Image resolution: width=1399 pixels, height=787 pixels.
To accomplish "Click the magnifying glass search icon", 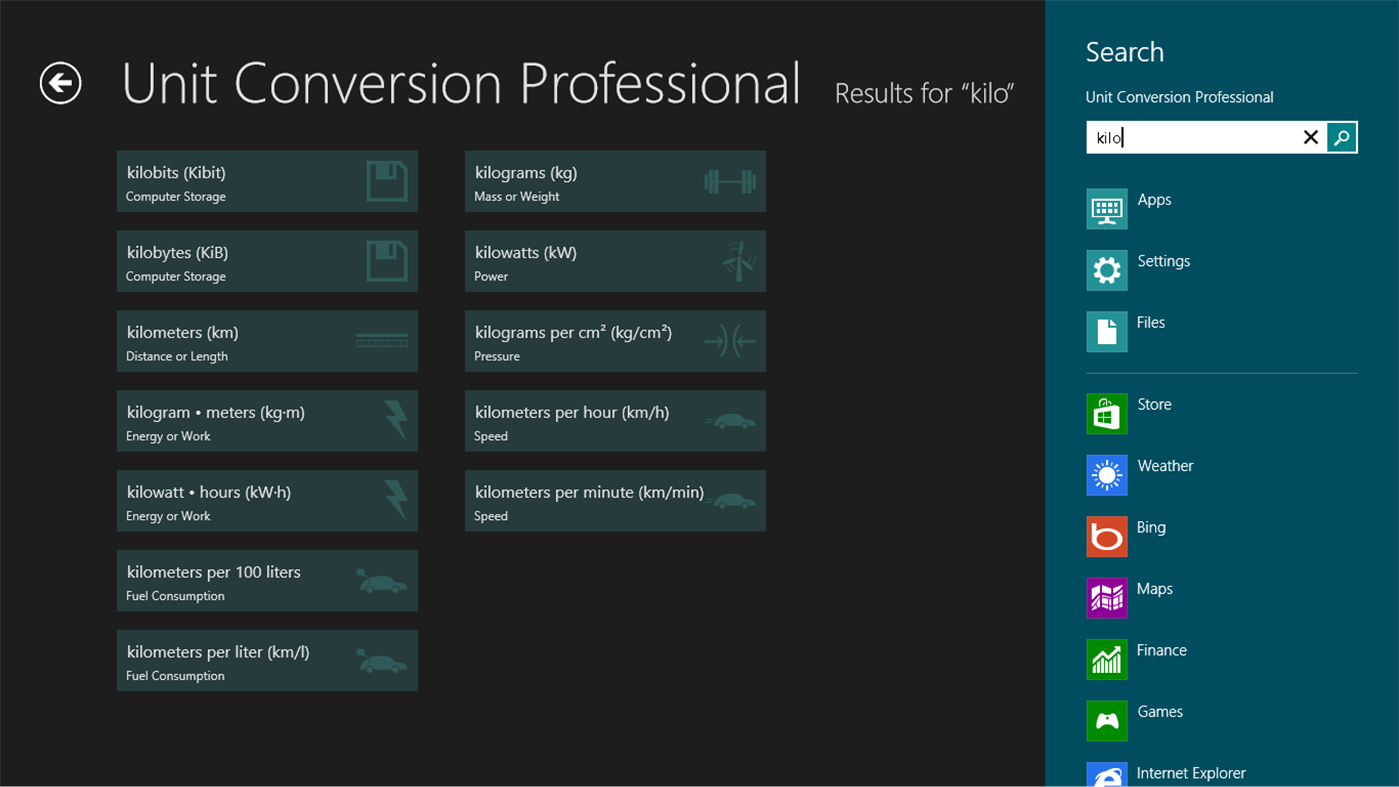I will tap(1341, 137).
